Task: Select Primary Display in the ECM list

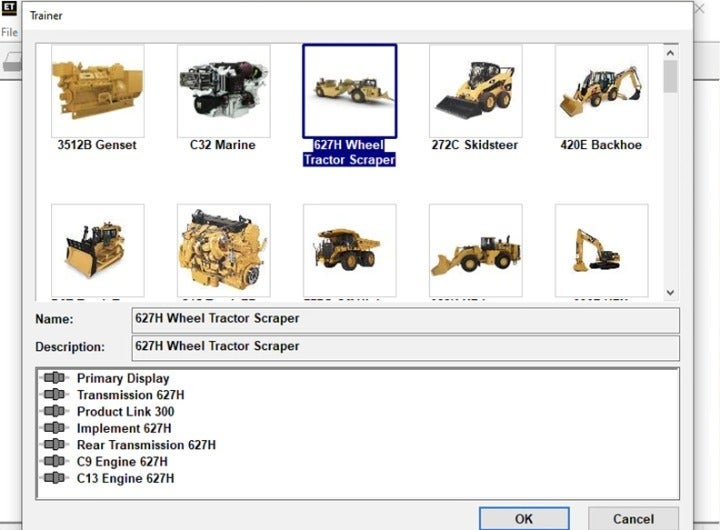Action: tap(123, 378)
